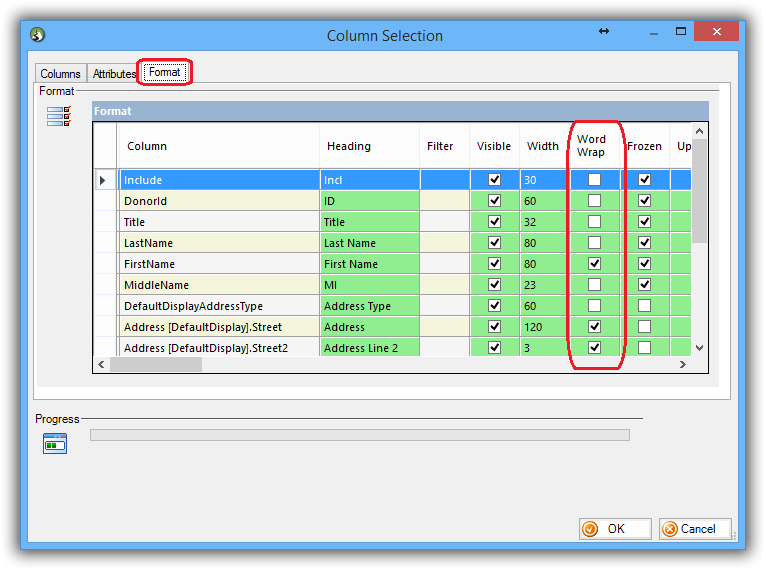
Task: Select the Format tab
Action: click(165, 72)
